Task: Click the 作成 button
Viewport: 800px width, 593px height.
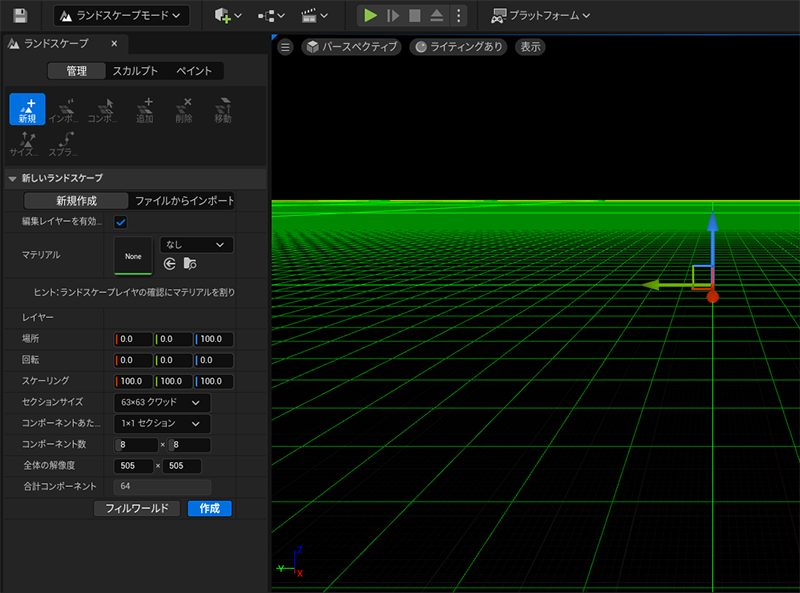Action: pos(210,508)
